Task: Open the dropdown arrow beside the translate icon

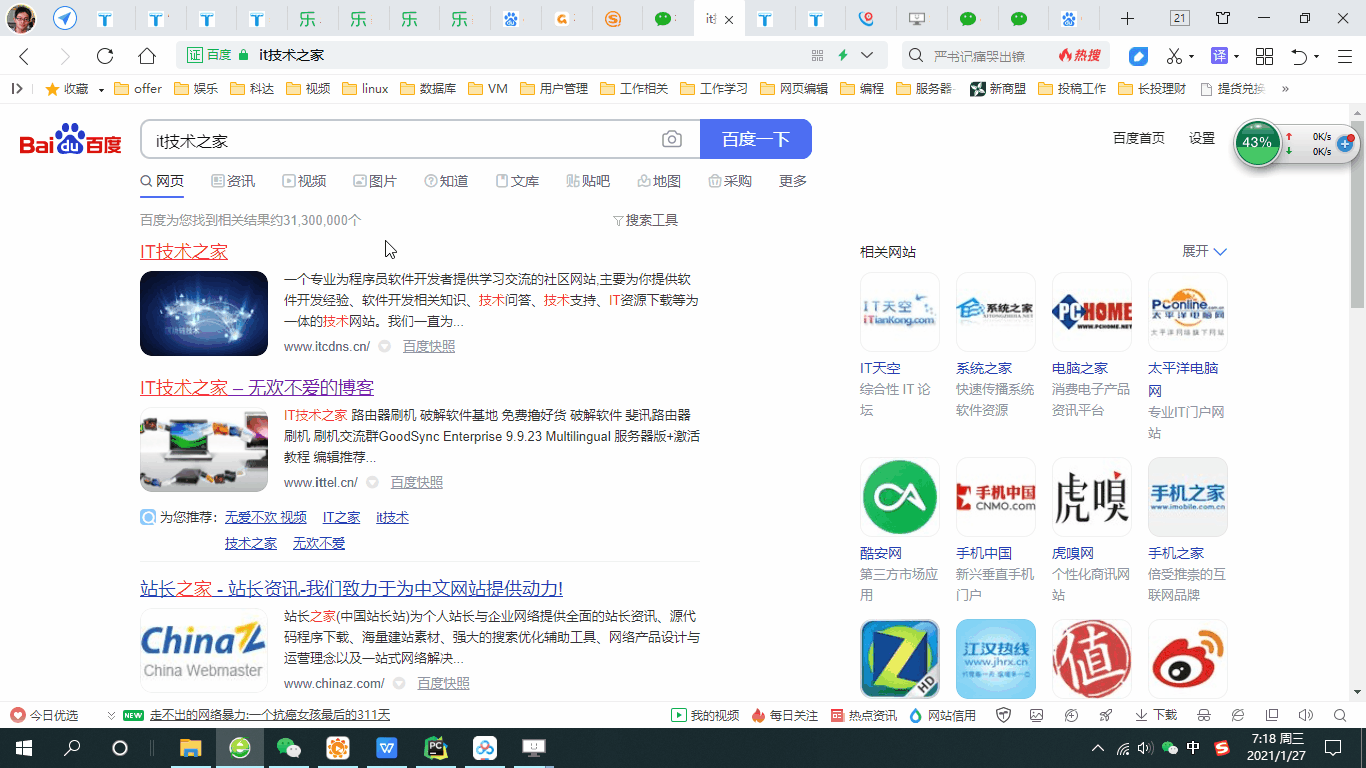Action: point(1237,56)
